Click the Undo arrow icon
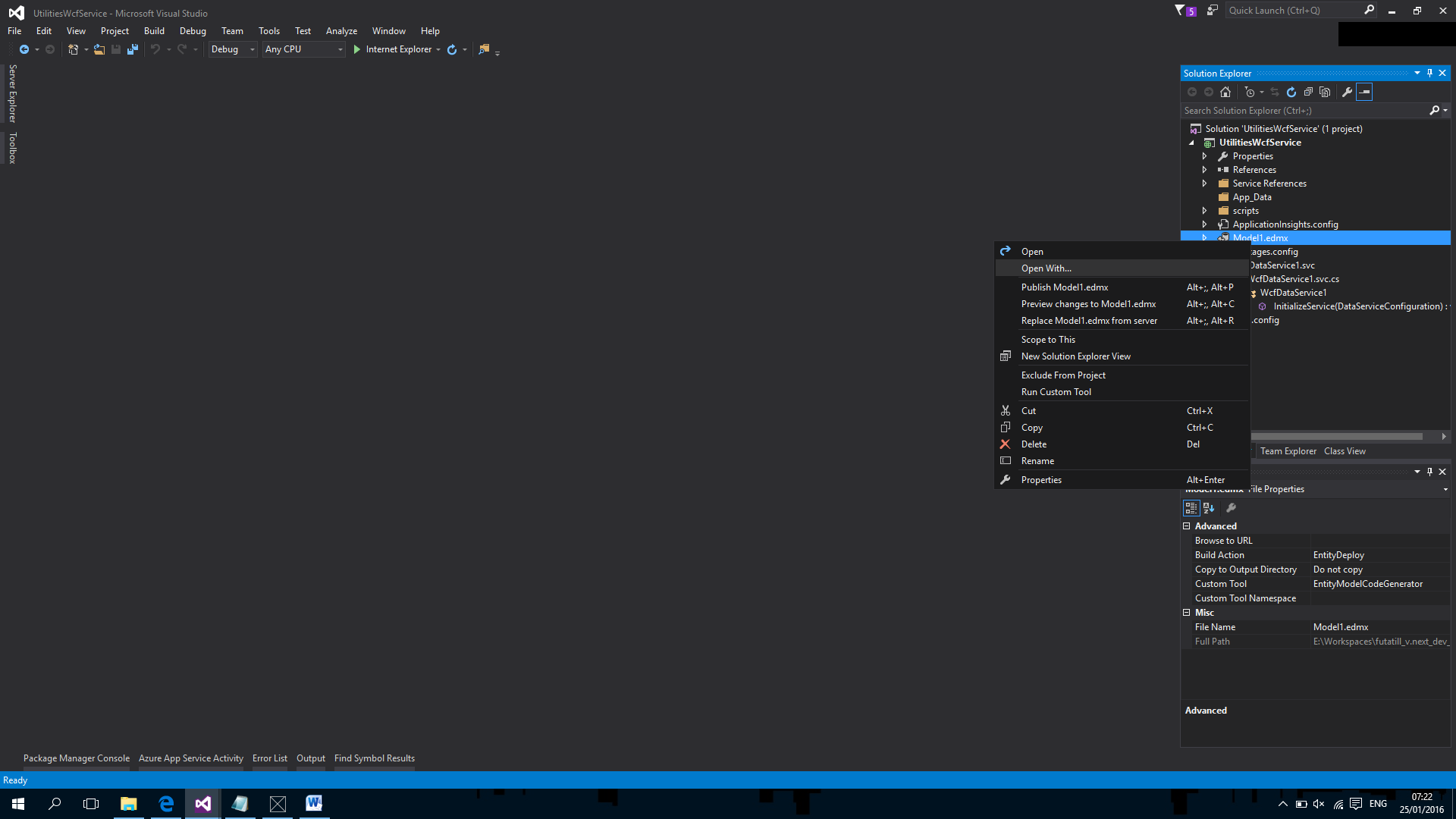Screen dimensions: 1456x819 (x=155, y=49)
